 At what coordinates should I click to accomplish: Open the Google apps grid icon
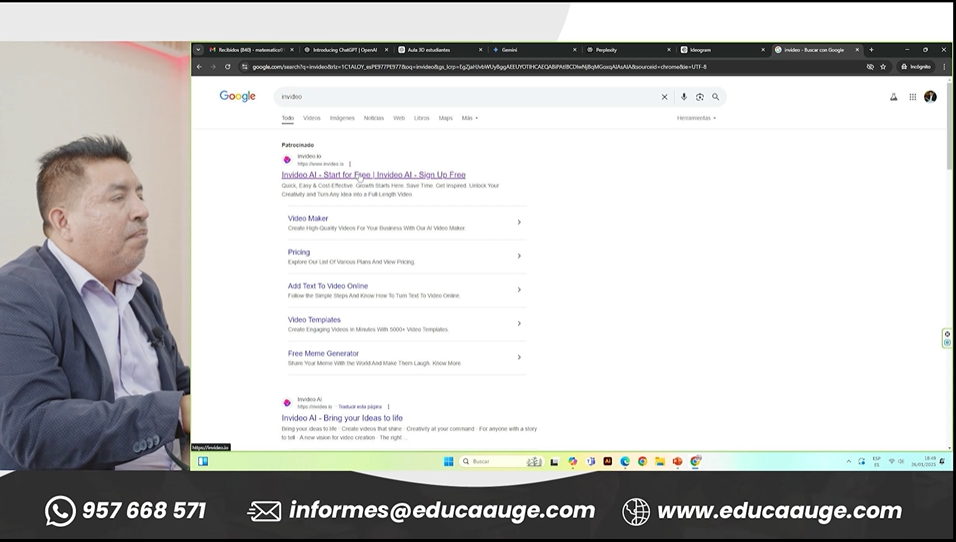(913, 97)
